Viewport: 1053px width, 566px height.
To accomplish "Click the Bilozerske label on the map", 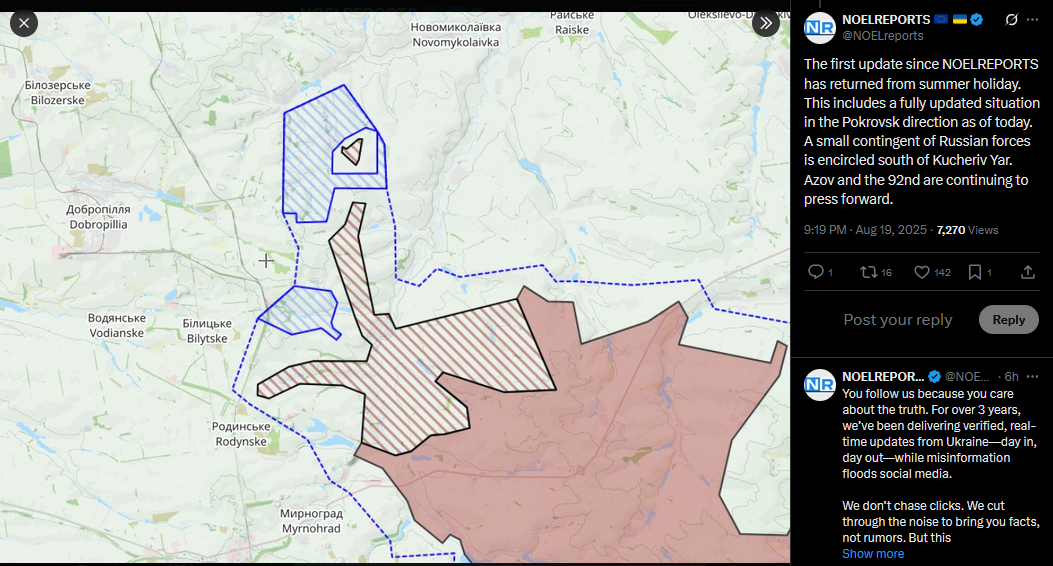I will 58,93.
